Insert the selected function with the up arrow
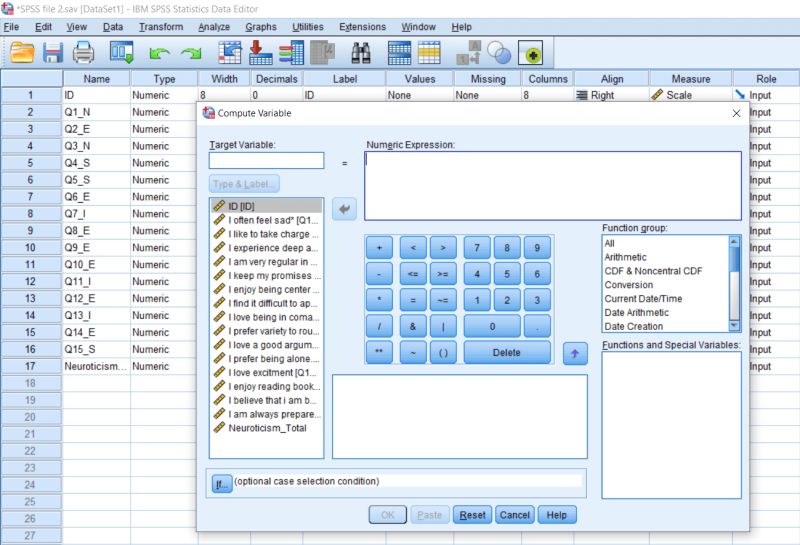Screen dimensions: 800x545 575,354
